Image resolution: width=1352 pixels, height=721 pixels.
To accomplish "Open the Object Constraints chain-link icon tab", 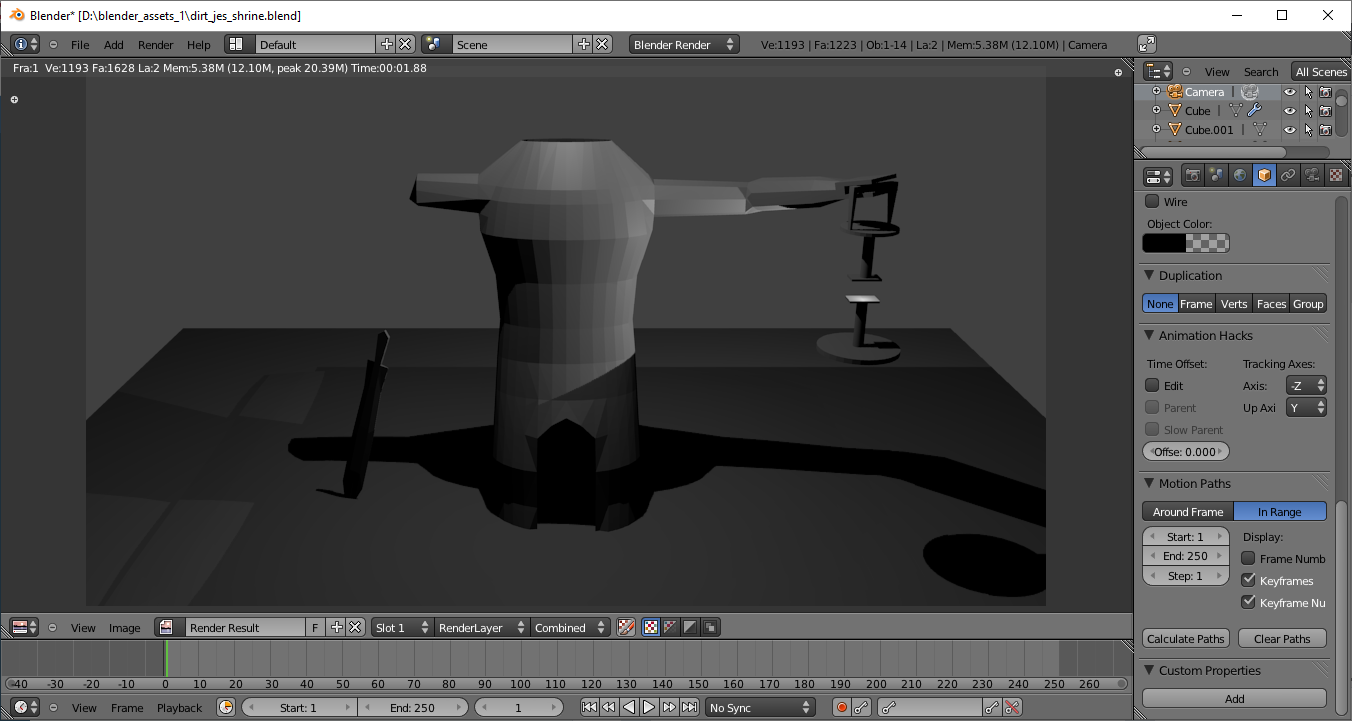I will (x=1288, y=175).
